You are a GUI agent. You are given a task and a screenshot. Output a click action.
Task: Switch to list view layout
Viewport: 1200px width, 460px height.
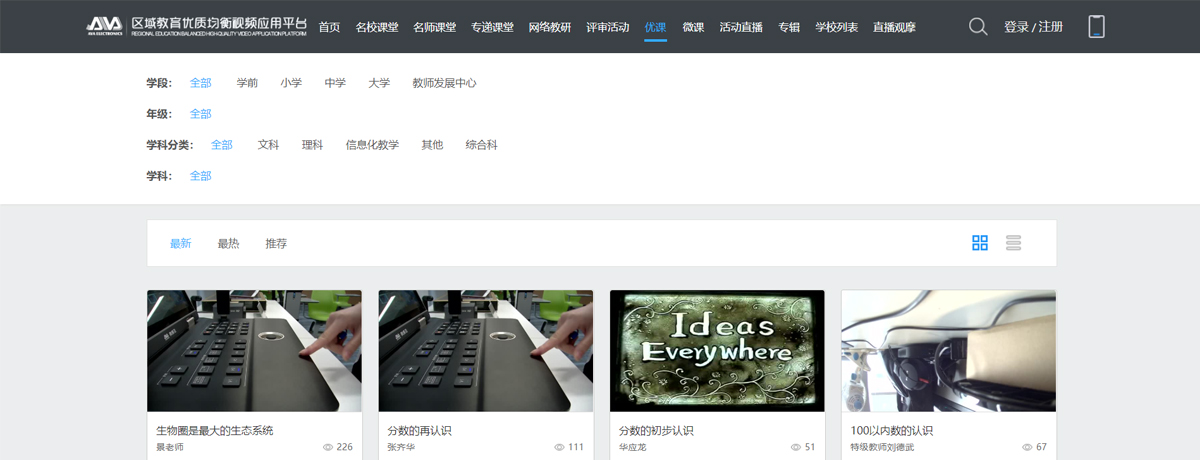click(1013, 243)
